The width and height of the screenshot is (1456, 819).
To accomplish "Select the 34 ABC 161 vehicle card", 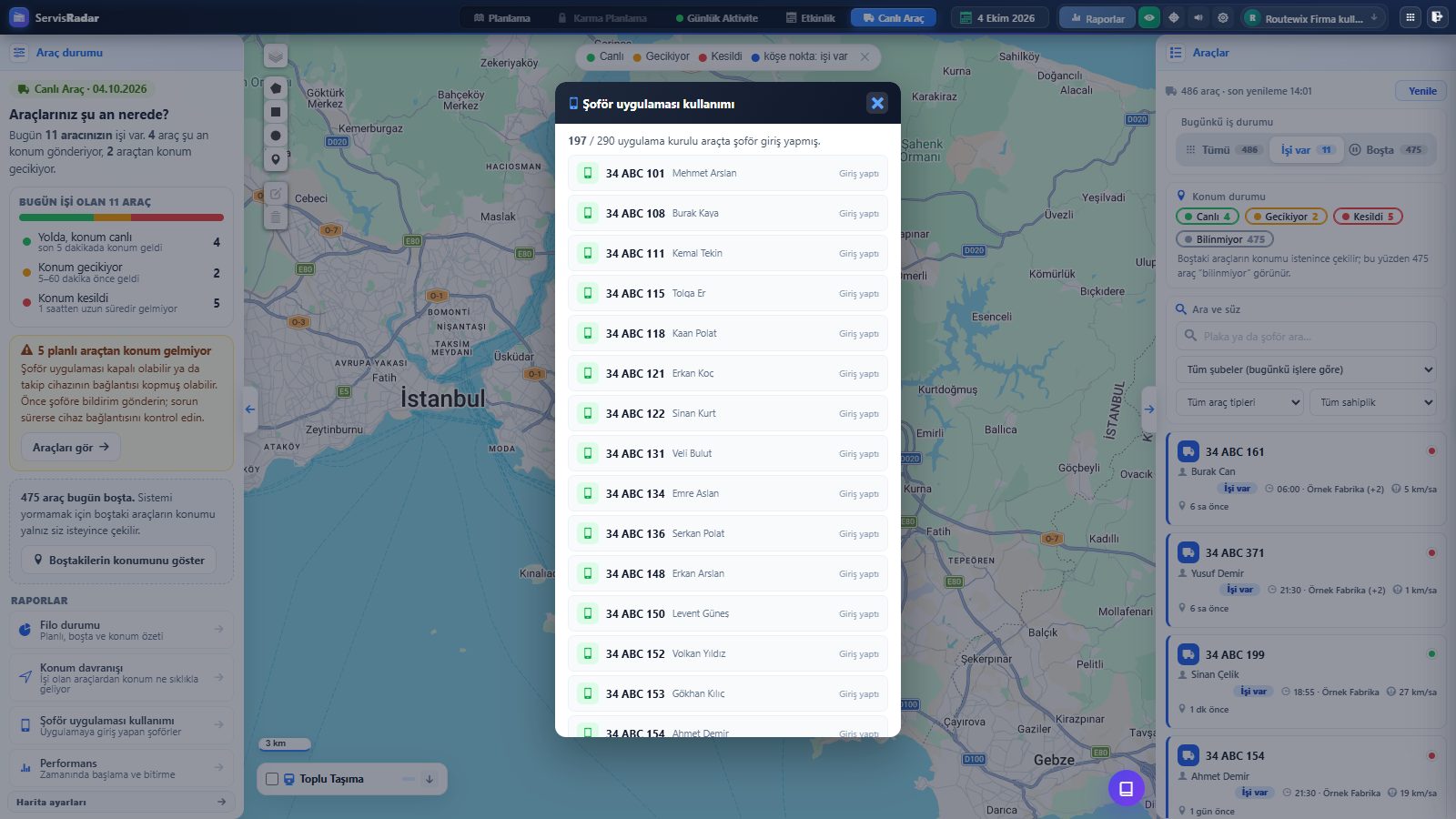I will (x=1306, y=479).
